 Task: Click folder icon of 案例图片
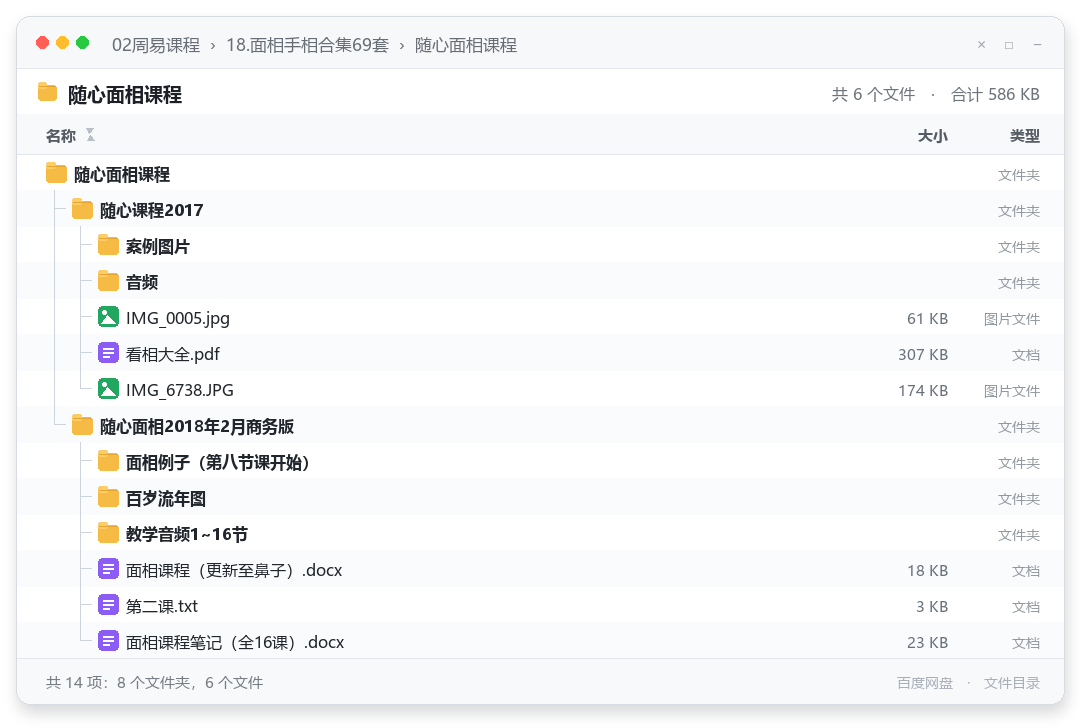tap(108, 245)
